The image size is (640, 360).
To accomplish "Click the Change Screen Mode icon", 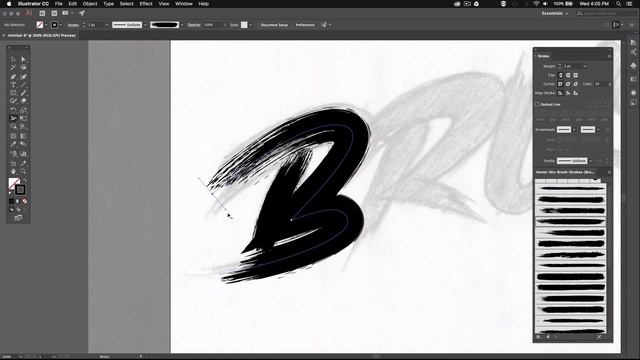I will point(18,218).
